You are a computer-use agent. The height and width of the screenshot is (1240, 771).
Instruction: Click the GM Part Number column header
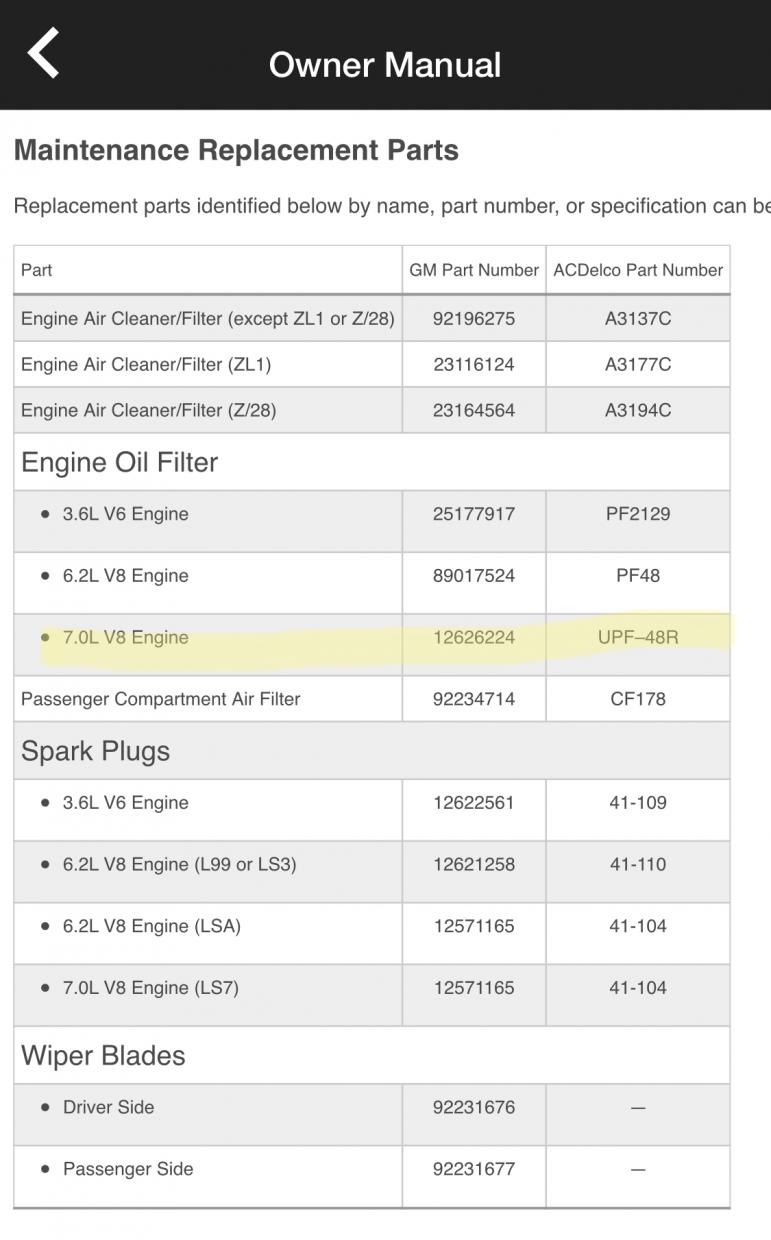[x=474, y=270]
